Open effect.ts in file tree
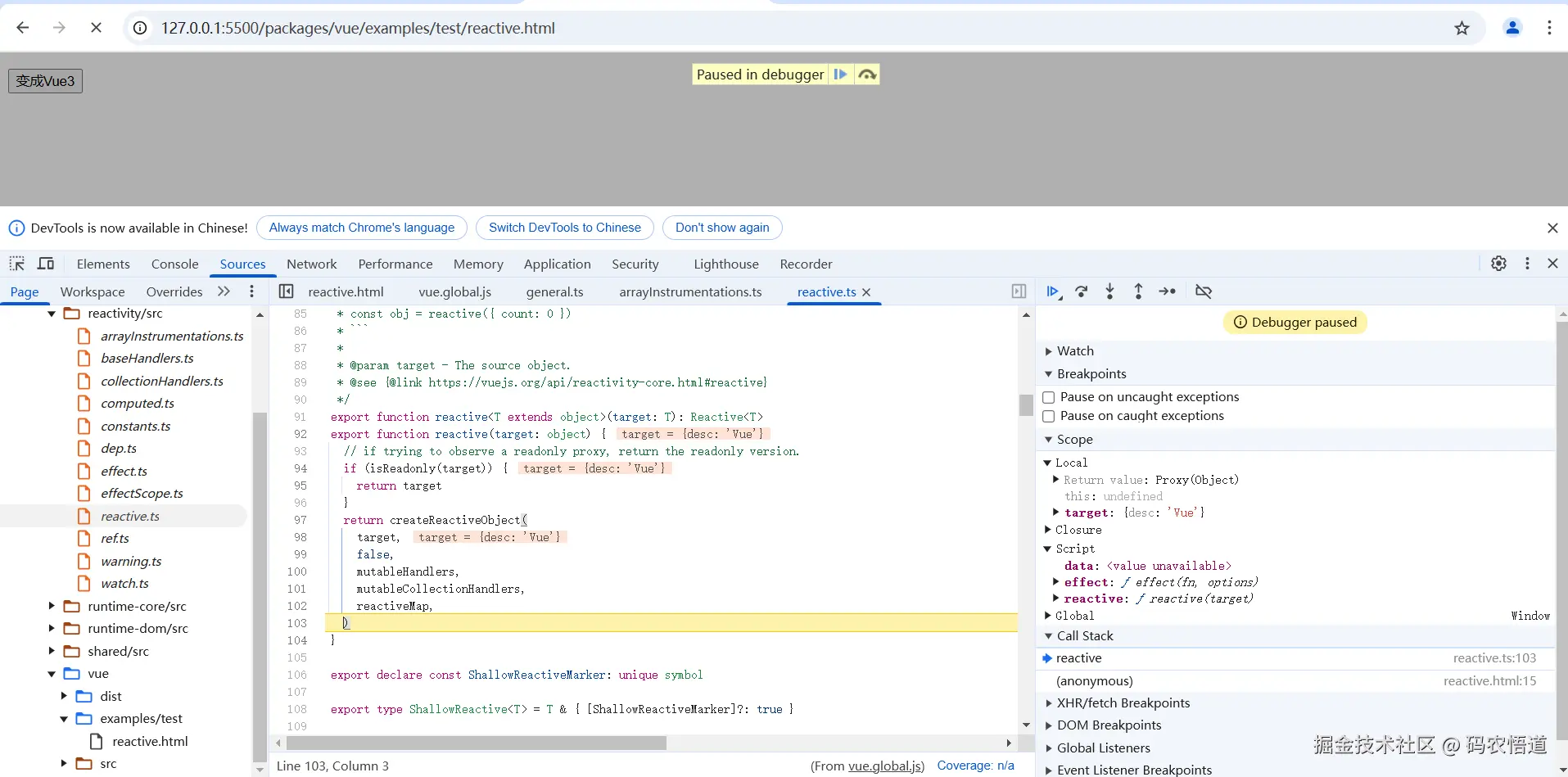The width and height of the screenshot is (1568, 777). tap(124, 472)
